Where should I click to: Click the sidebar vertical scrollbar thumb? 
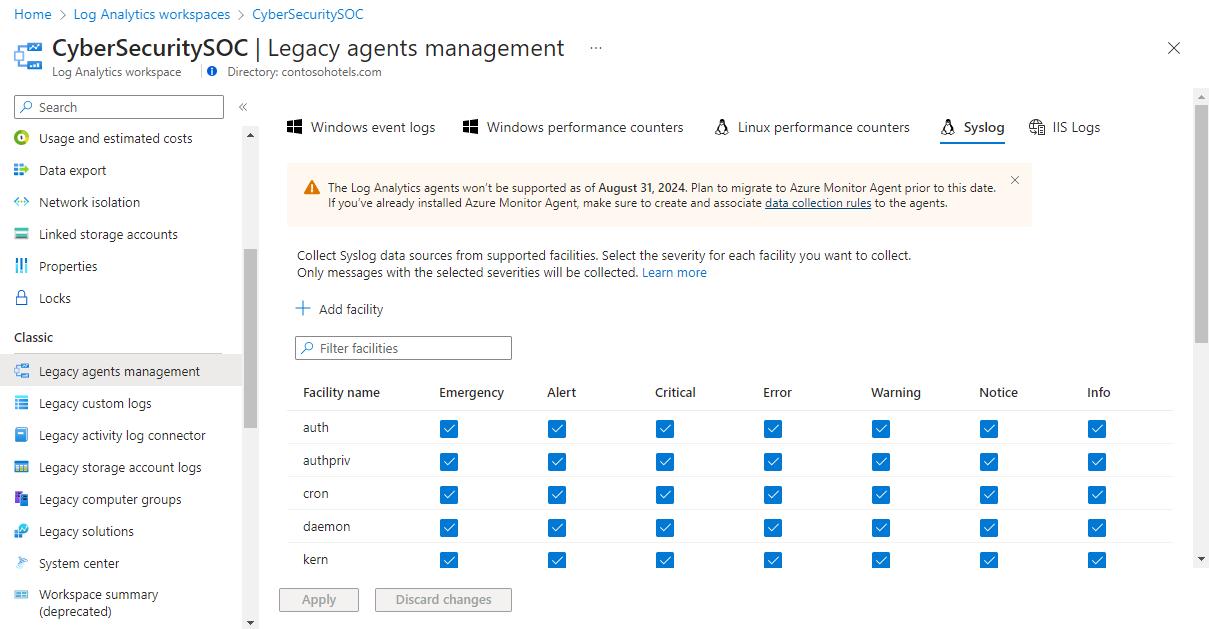coord(250,338)
